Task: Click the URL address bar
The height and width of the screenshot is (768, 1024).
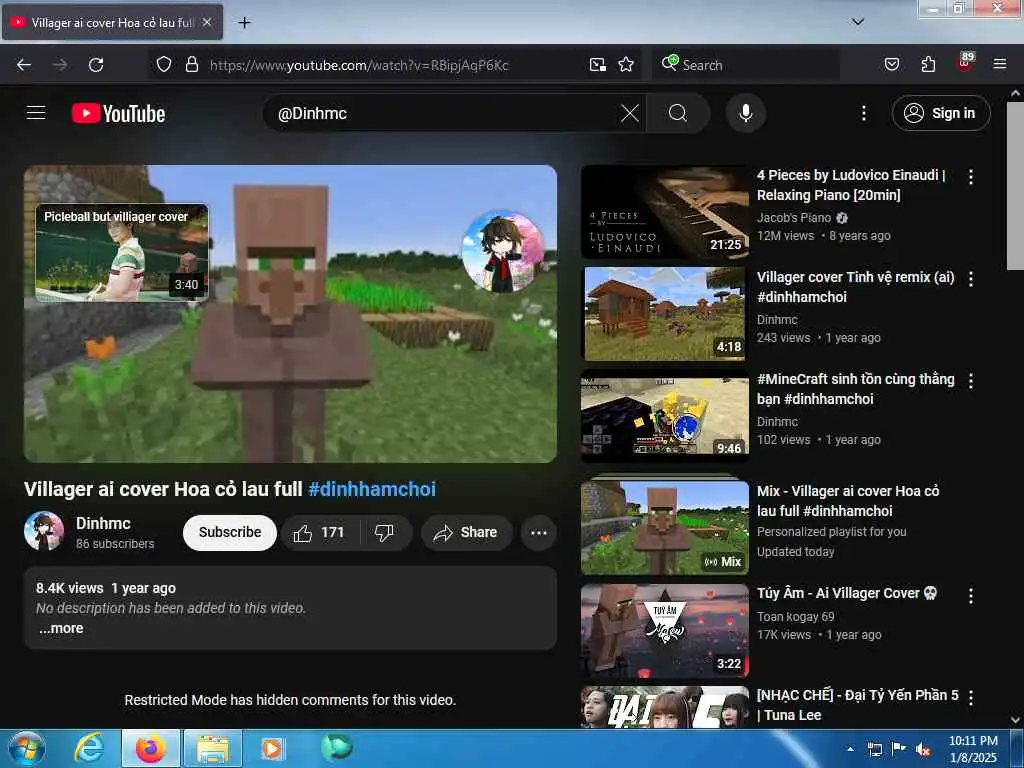Action: (x=395, y=65)
